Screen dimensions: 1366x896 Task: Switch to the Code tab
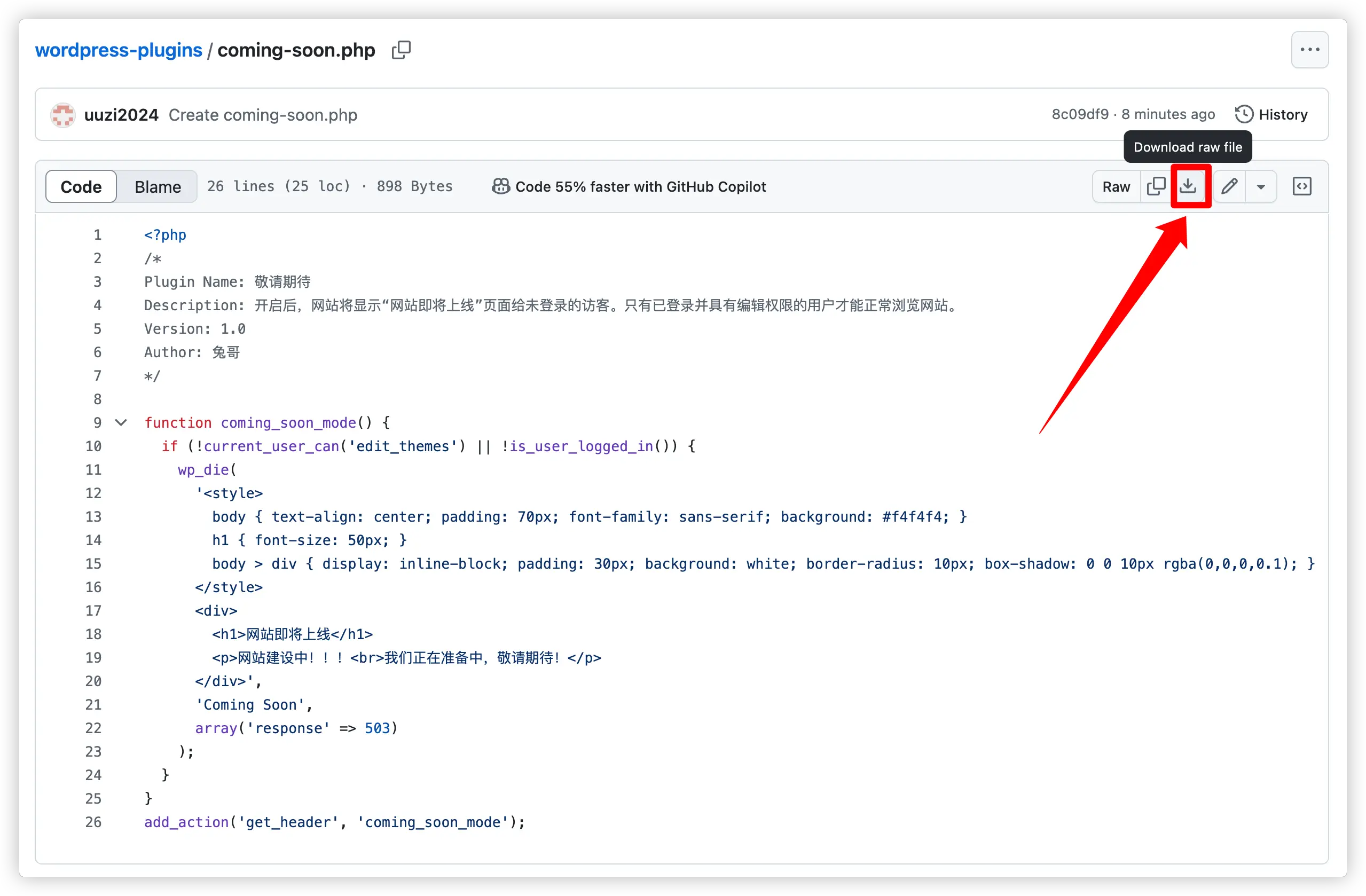pos(81,186)
